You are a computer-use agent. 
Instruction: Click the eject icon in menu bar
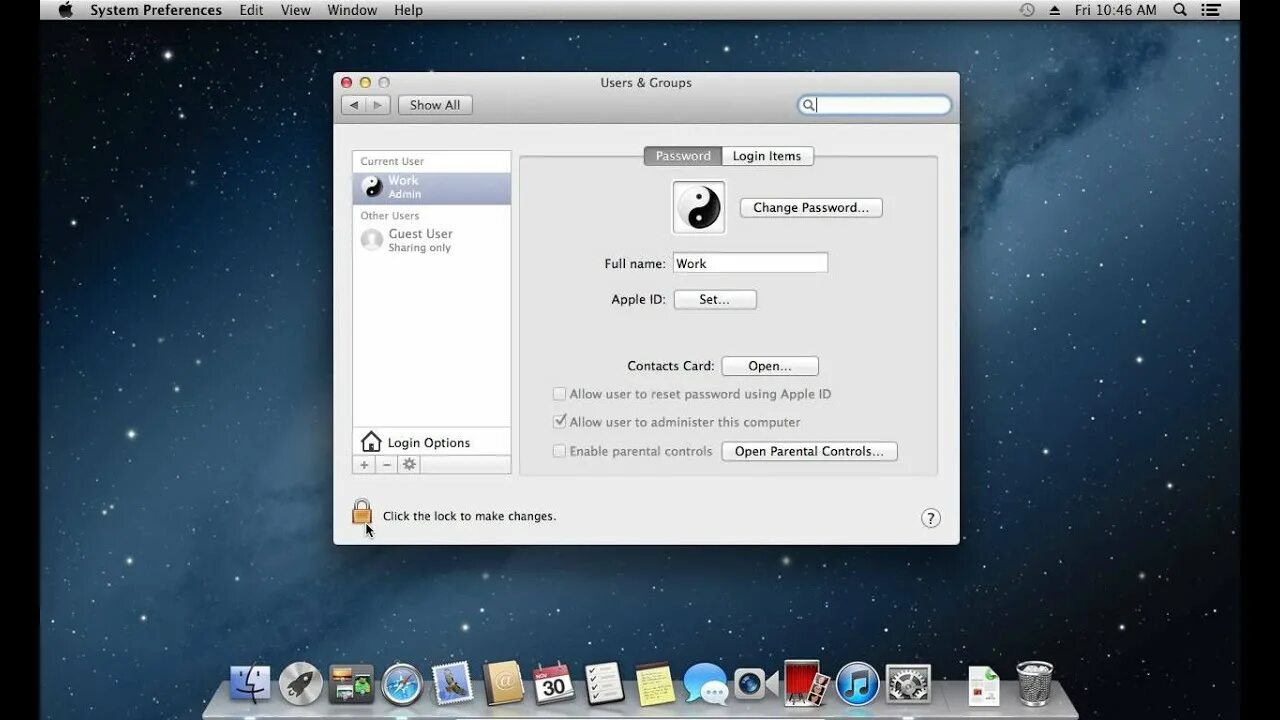(x=1054, y=10)
